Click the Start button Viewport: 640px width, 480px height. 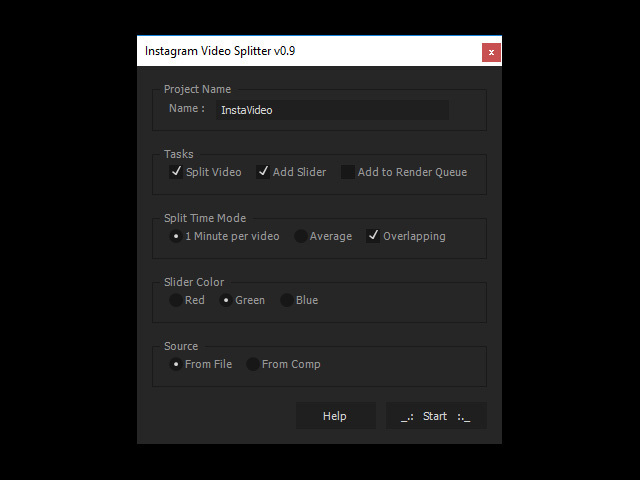tap(436, 416)
